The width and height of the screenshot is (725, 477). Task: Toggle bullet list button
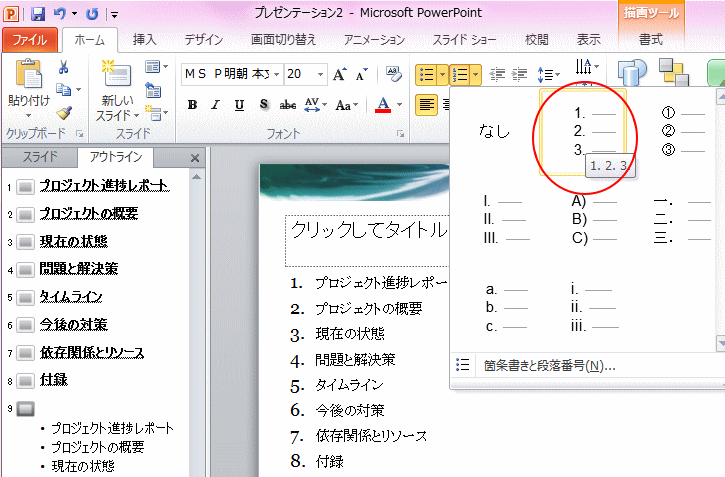(x=426, y=74)
